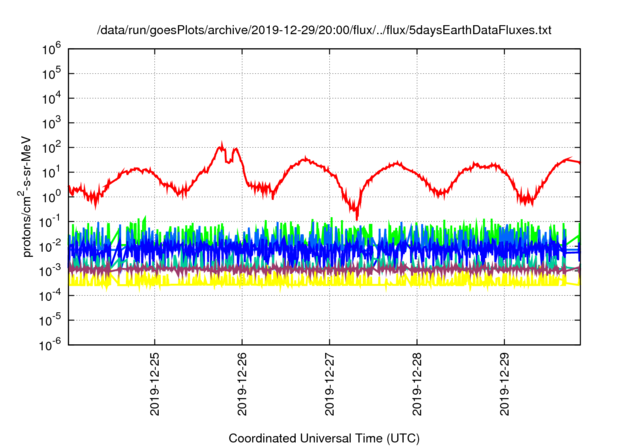Click the 10^5 y-axis tick label

point(51,74)
